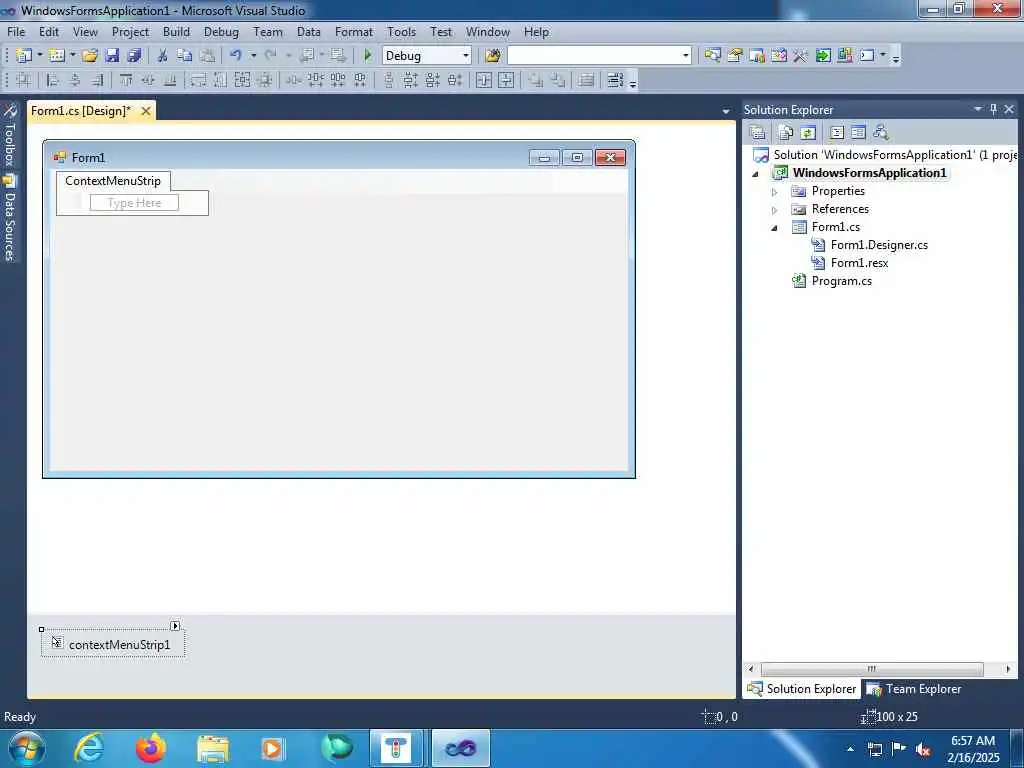Click the Align Bottoms layout icon
This screenshot has width=1024, height=768.
[170, 80]
